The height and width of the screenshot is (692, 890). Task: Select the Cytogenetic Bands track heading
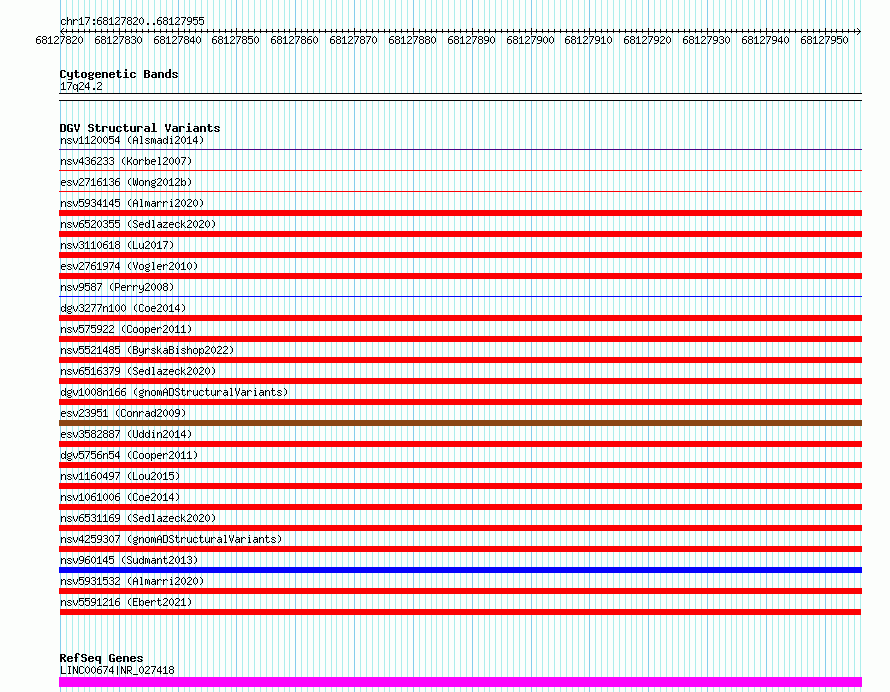pyautogui.click(x=119, y=74)
